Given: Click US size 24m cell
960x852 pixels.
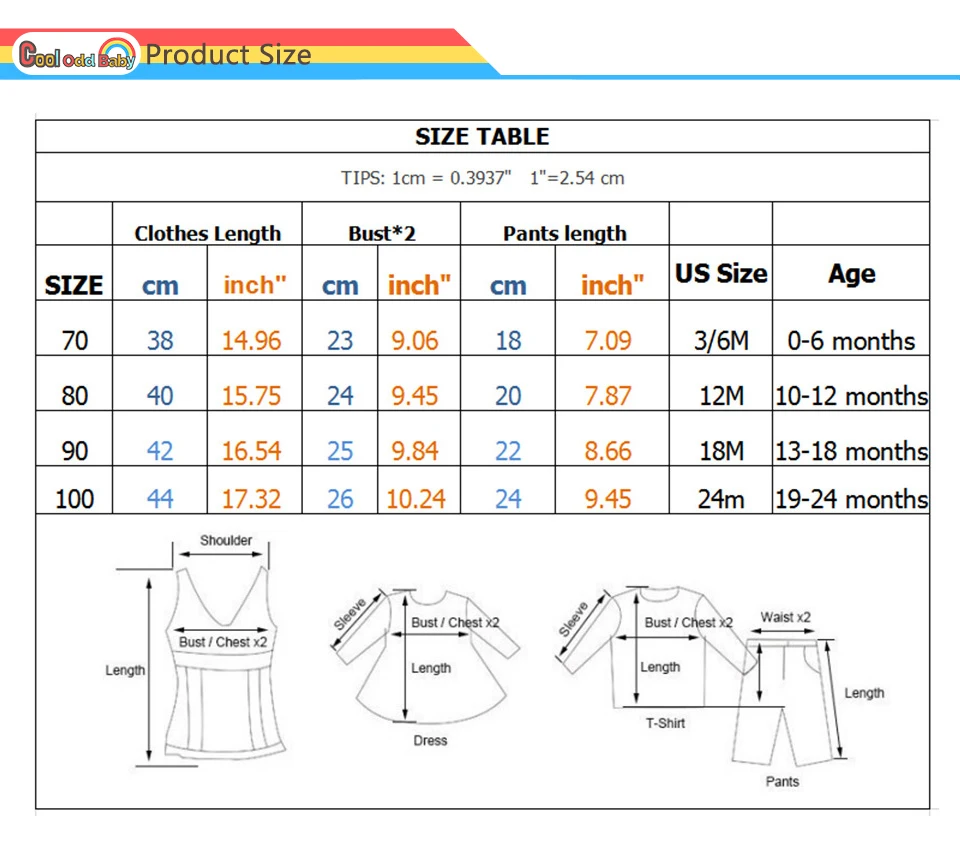Looking at the screenshot, I should pos(721,499).
